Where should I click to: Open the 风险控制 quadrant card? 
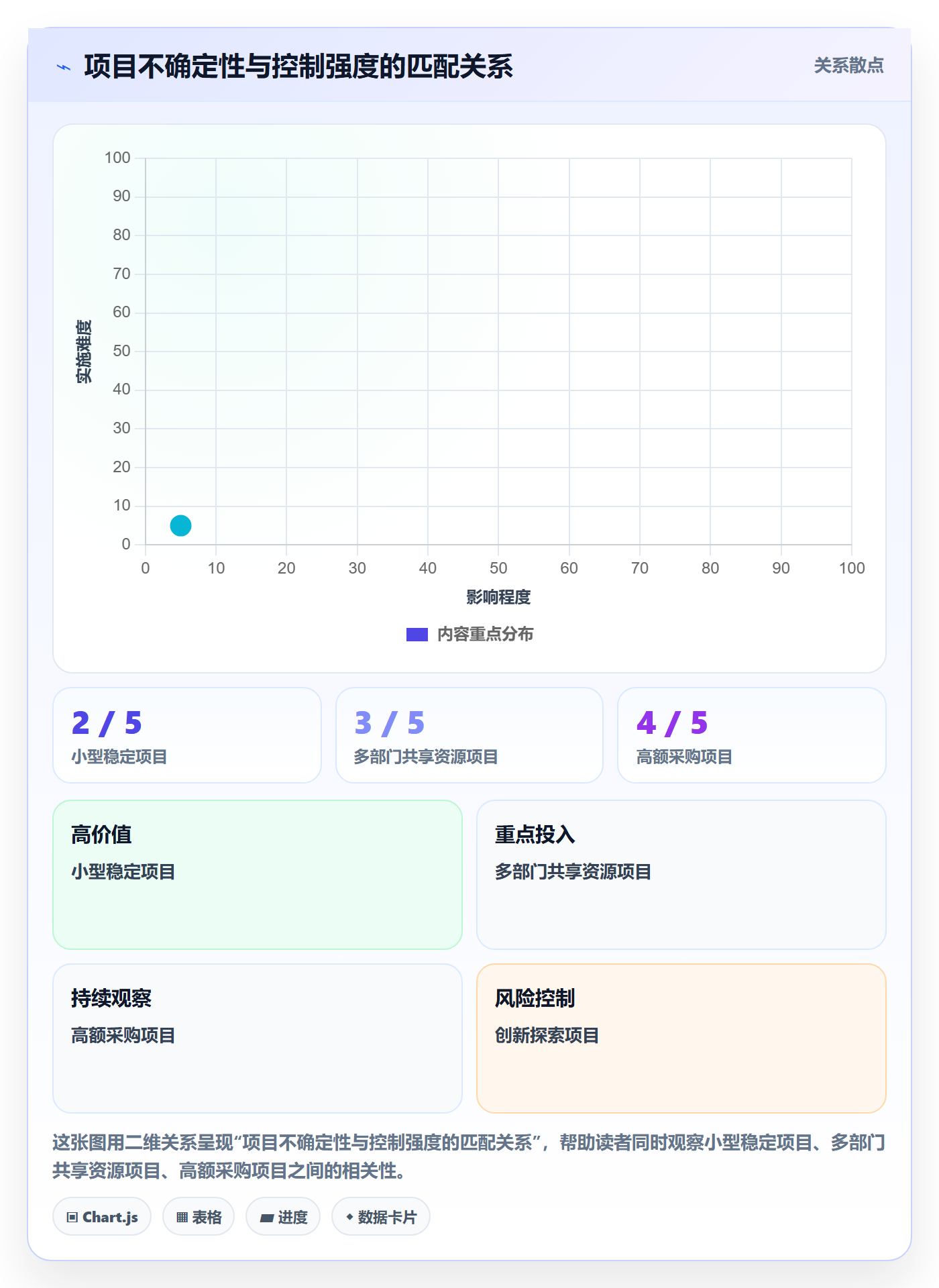[681, 1038]
